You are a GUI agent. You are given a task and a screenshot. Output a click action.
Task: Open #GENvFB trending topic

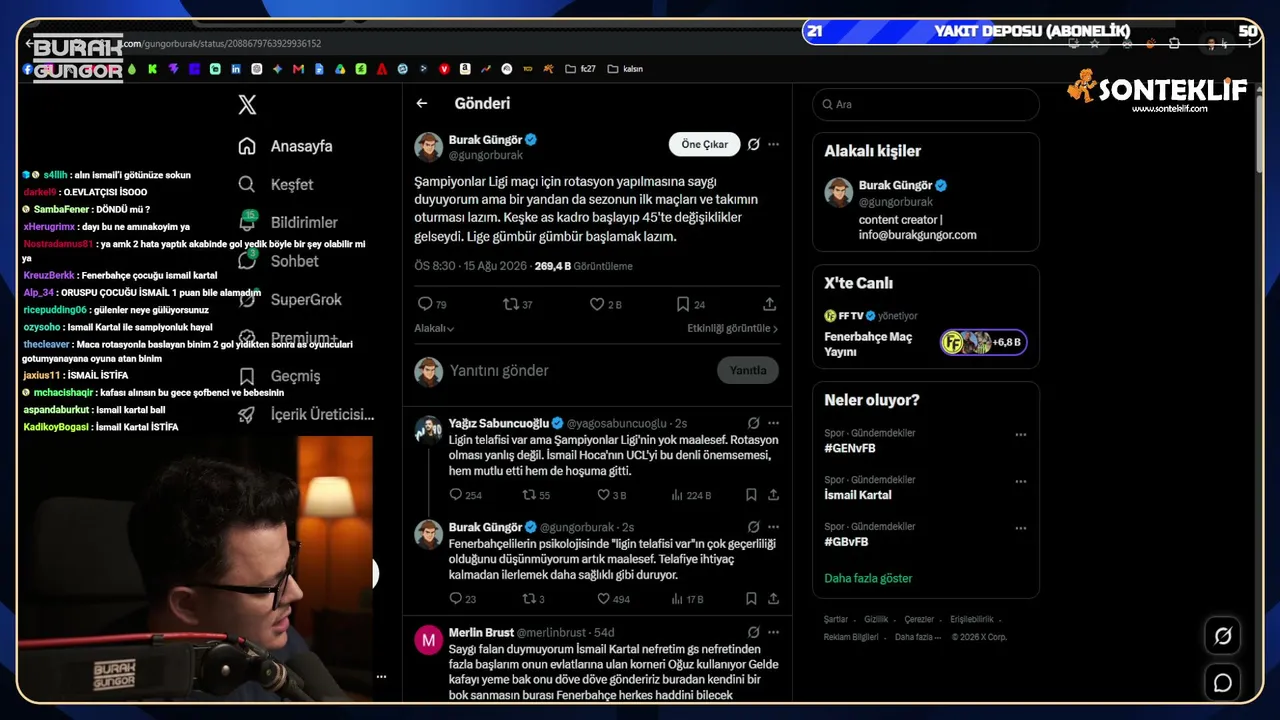(x=850, y=448)
